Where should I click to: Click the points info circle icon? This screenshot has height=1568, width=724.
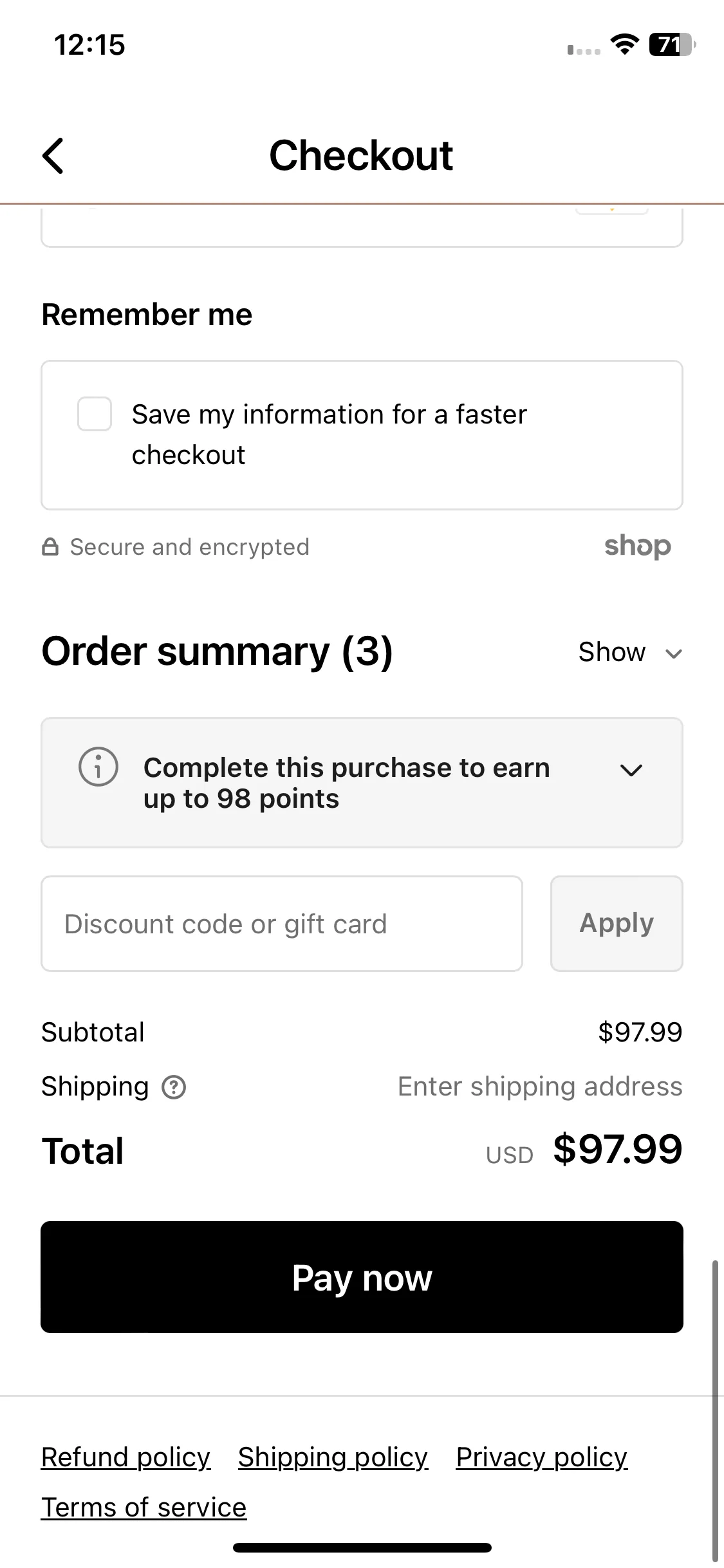98,767
